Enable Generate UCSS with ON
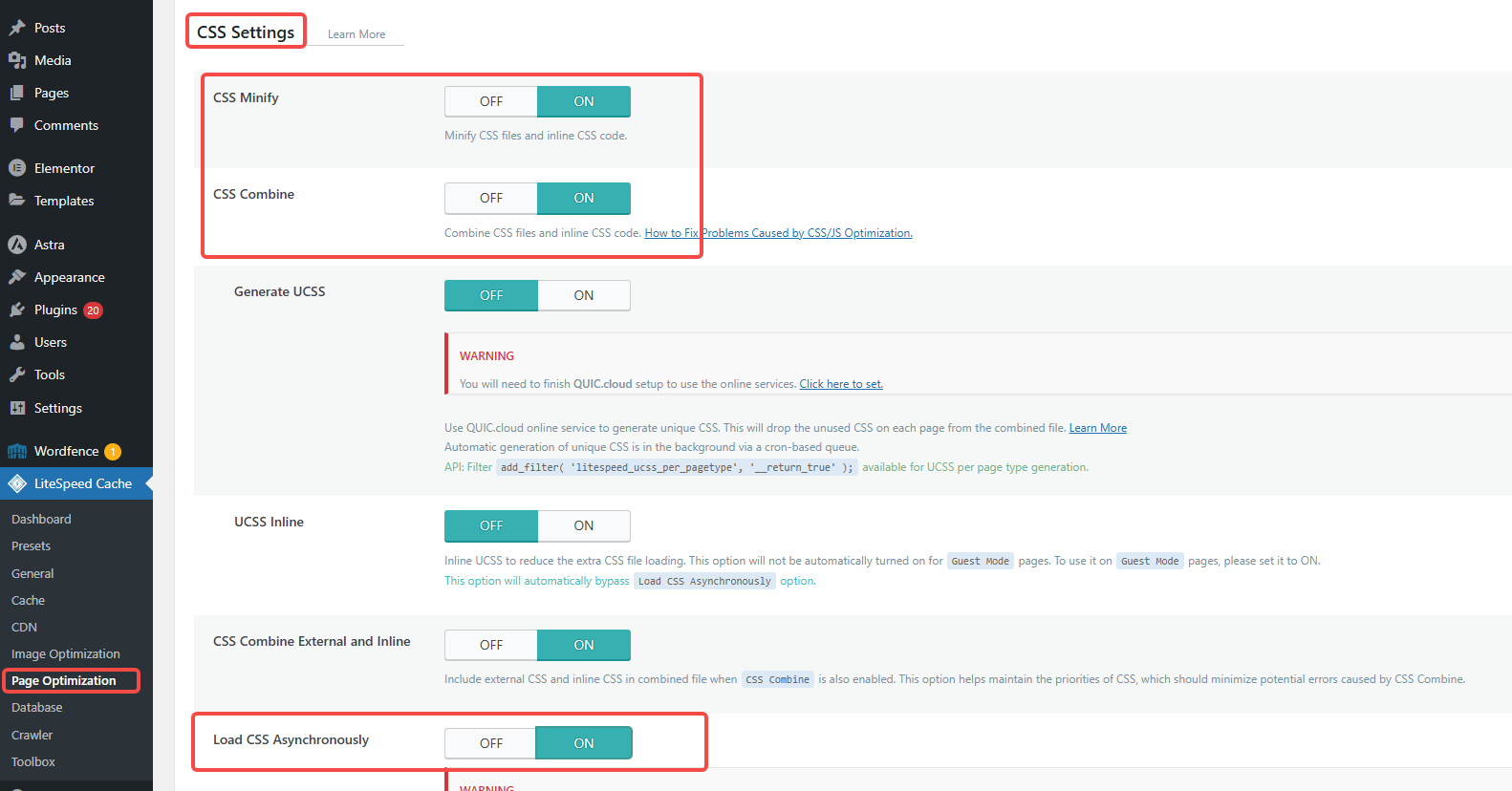The width and height of the screenshot is (1512, 791). [583, 295]
